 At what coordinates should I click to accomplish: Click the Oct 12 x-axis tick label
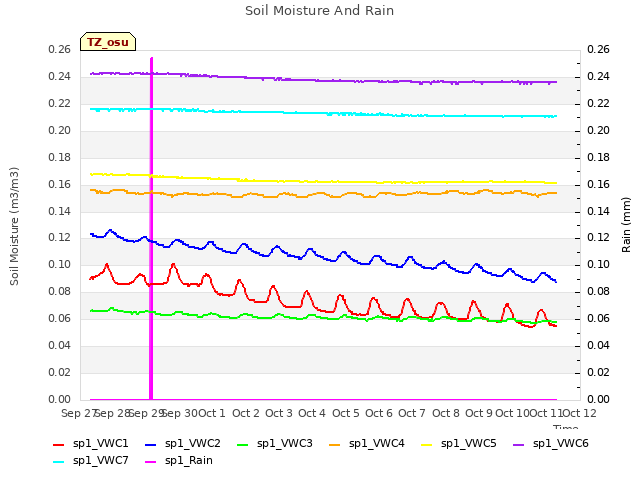tap(579, 413)
